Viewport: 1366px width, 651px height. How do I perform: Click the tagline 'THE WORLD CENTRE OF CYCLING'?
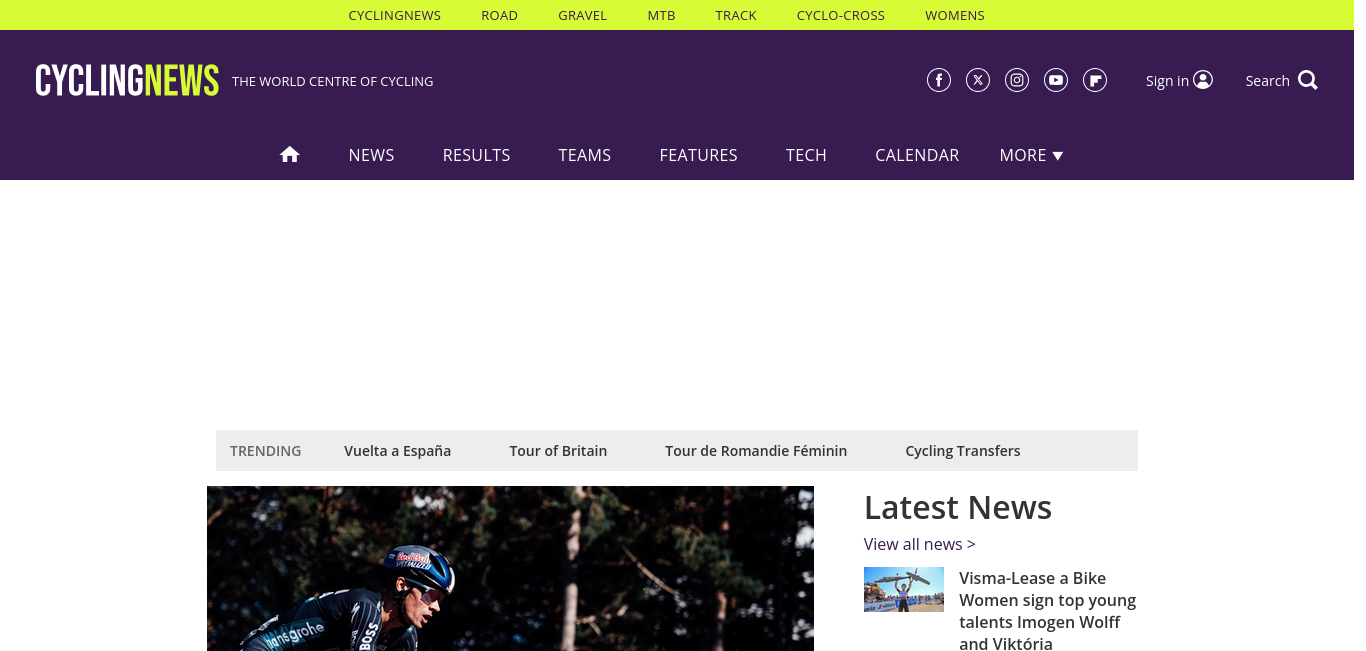[x=333, y=81]
